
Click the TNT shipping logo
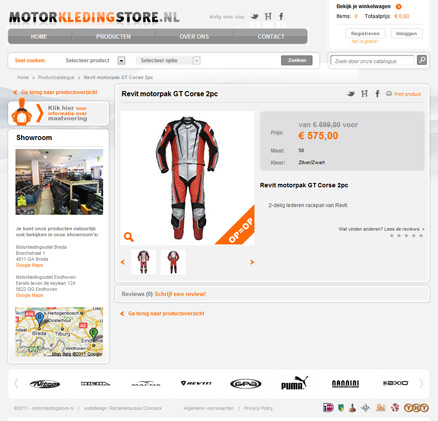[x=416, y=408]
